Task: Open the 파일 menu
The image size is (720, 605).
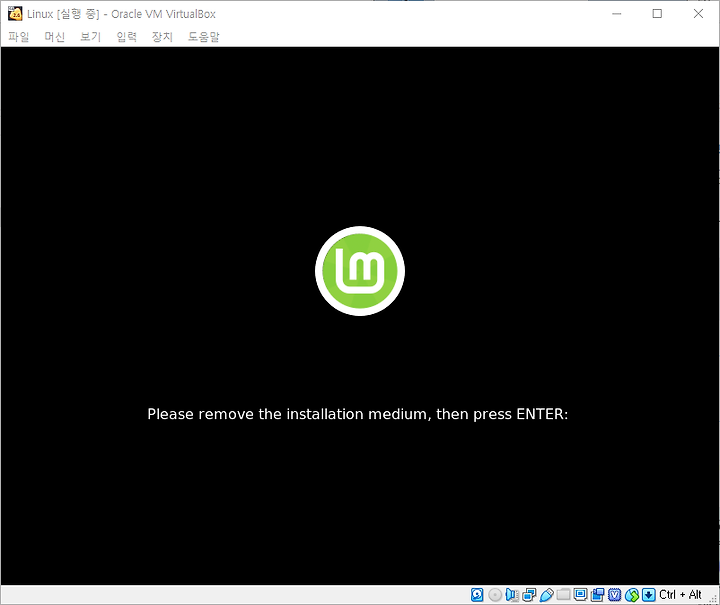Action: [x=19, y=37]
